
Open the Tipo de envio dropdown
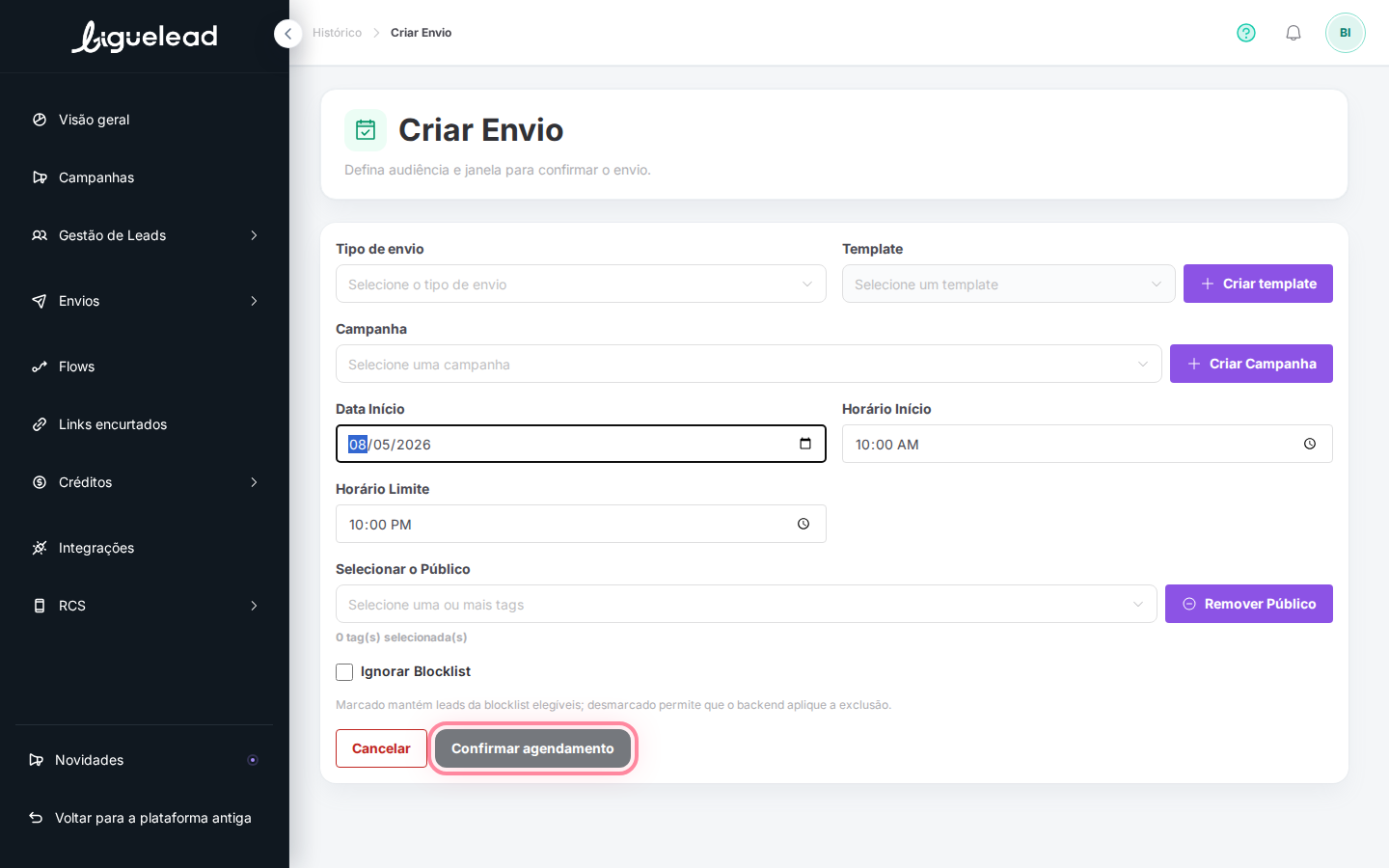pyautogui.click(x=581, y=284)
